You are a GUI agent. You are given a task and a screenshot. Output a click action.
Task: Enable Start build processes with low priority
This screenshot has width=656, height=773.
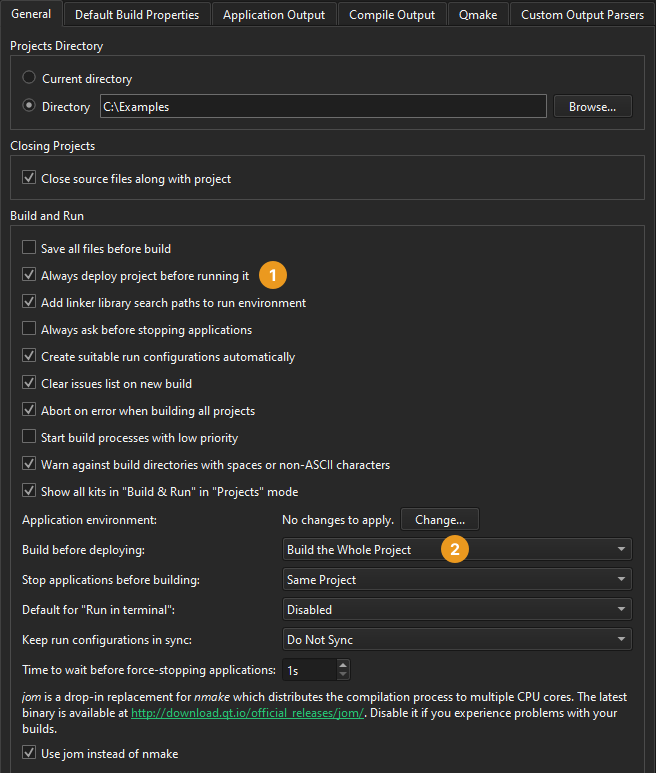click(x=29, y=437)
